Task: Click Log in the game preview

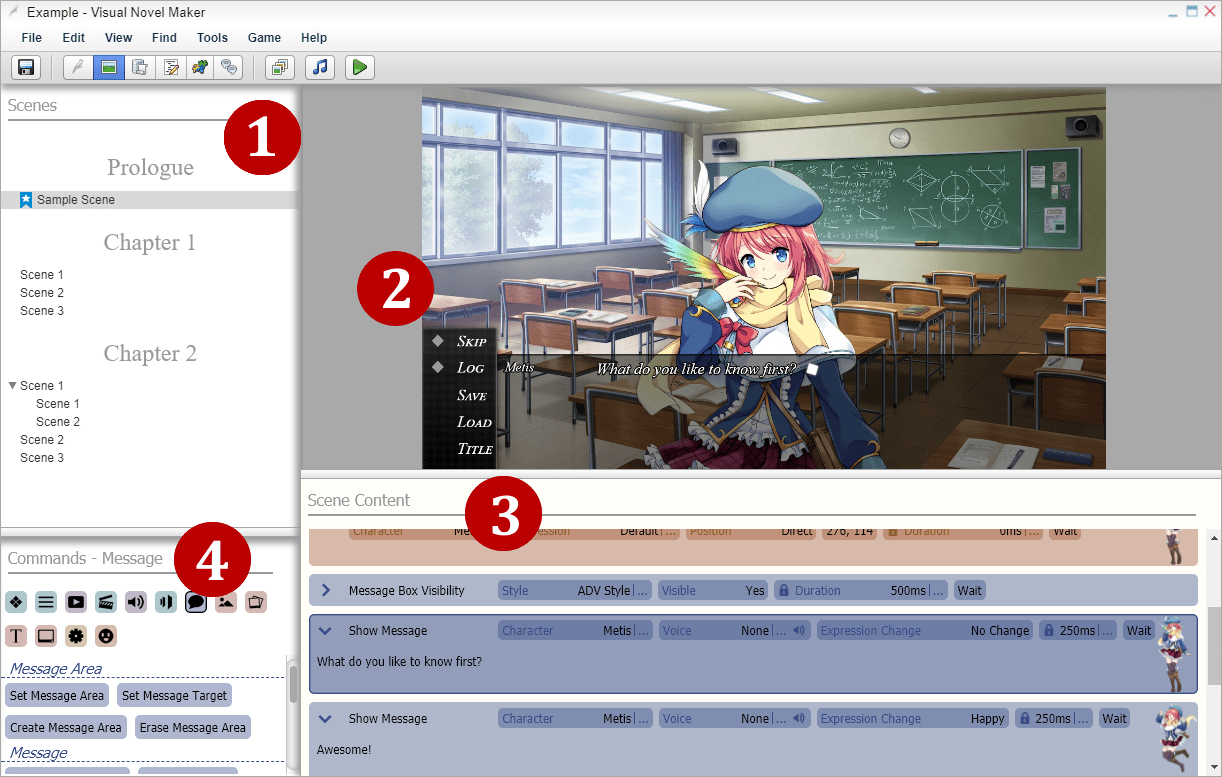Action: point(470,368)
